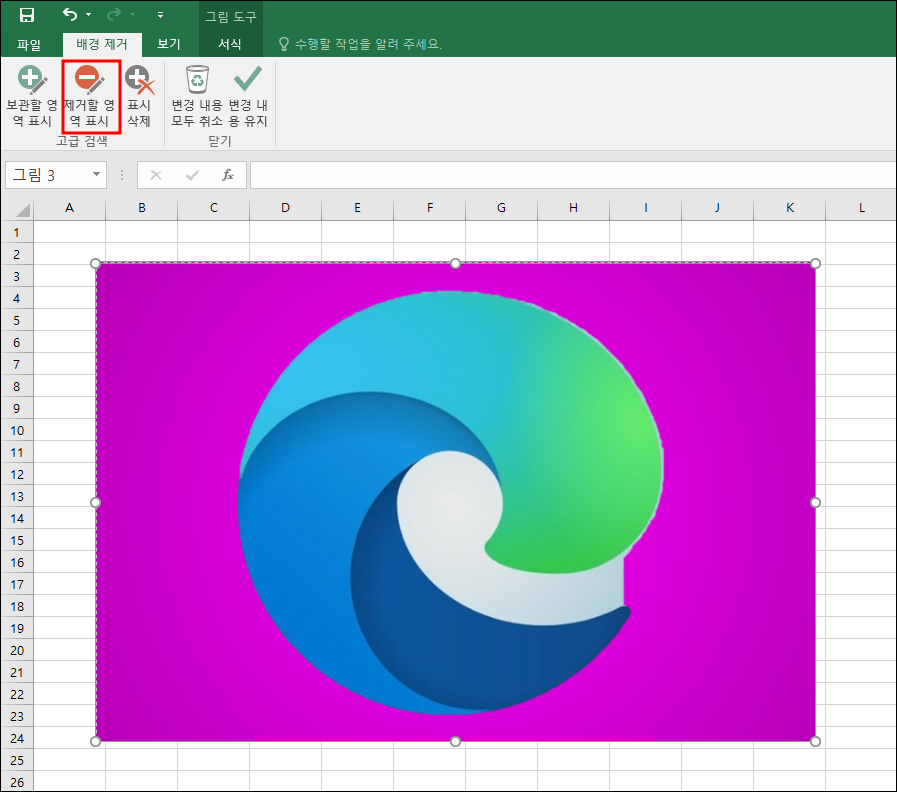Viewport: 897px width, 792px height.
Task: Click 표시 삭제 tool
Action: click(x=139, y=97)
